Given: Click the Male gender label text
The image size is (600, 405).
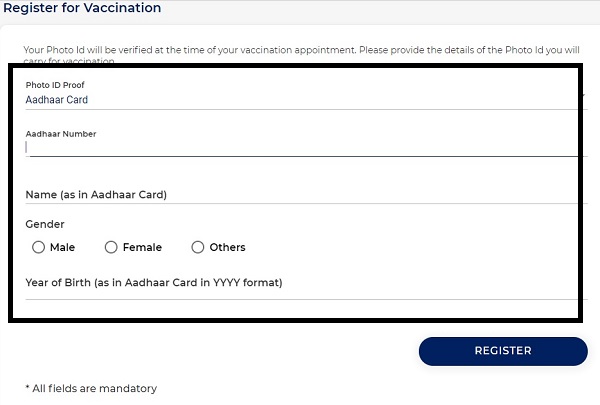Looking at the screenshot, I should 62,247.
